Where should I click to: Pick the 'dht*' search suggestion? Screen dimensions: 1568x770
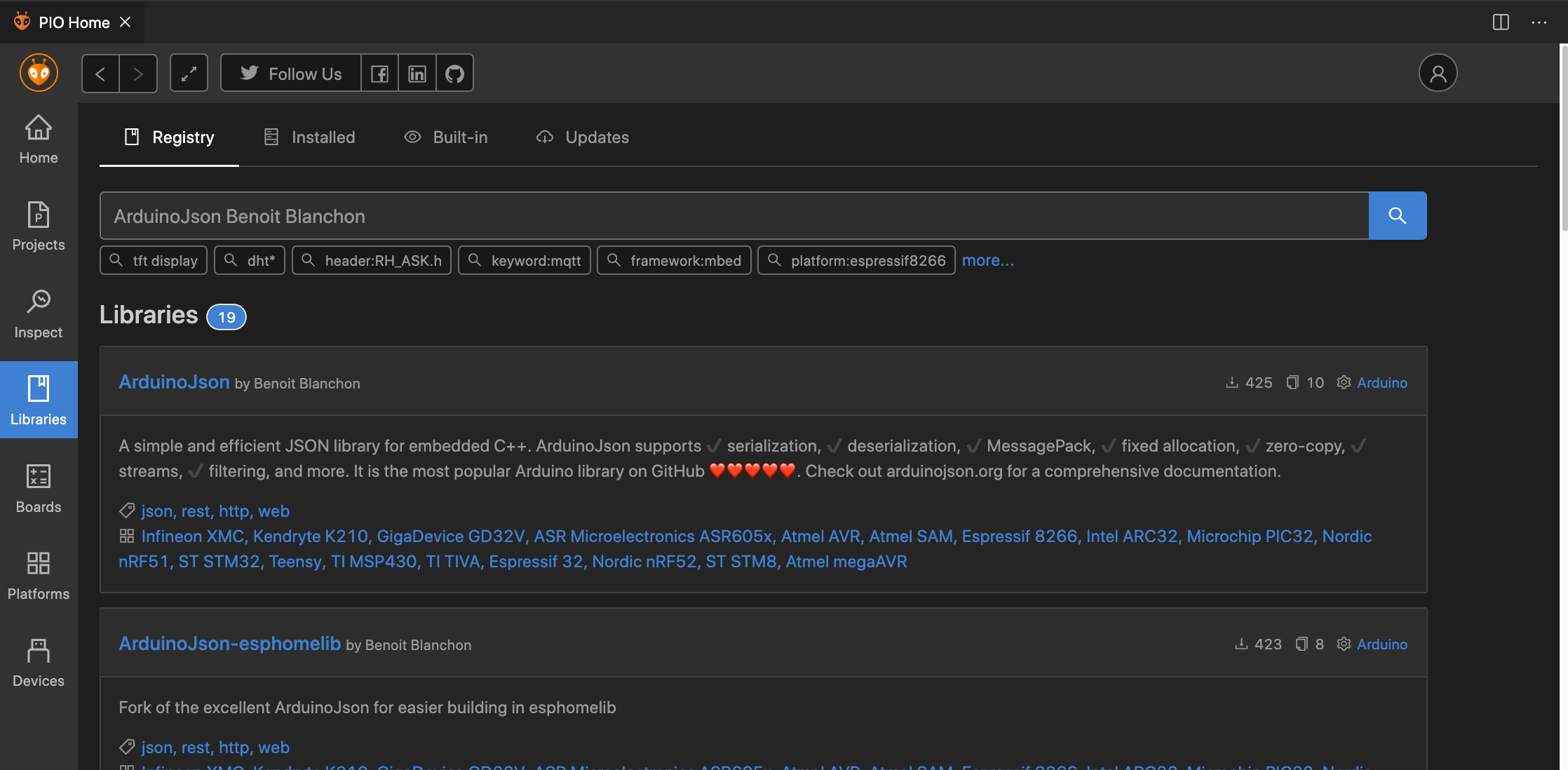click(250, 260)
